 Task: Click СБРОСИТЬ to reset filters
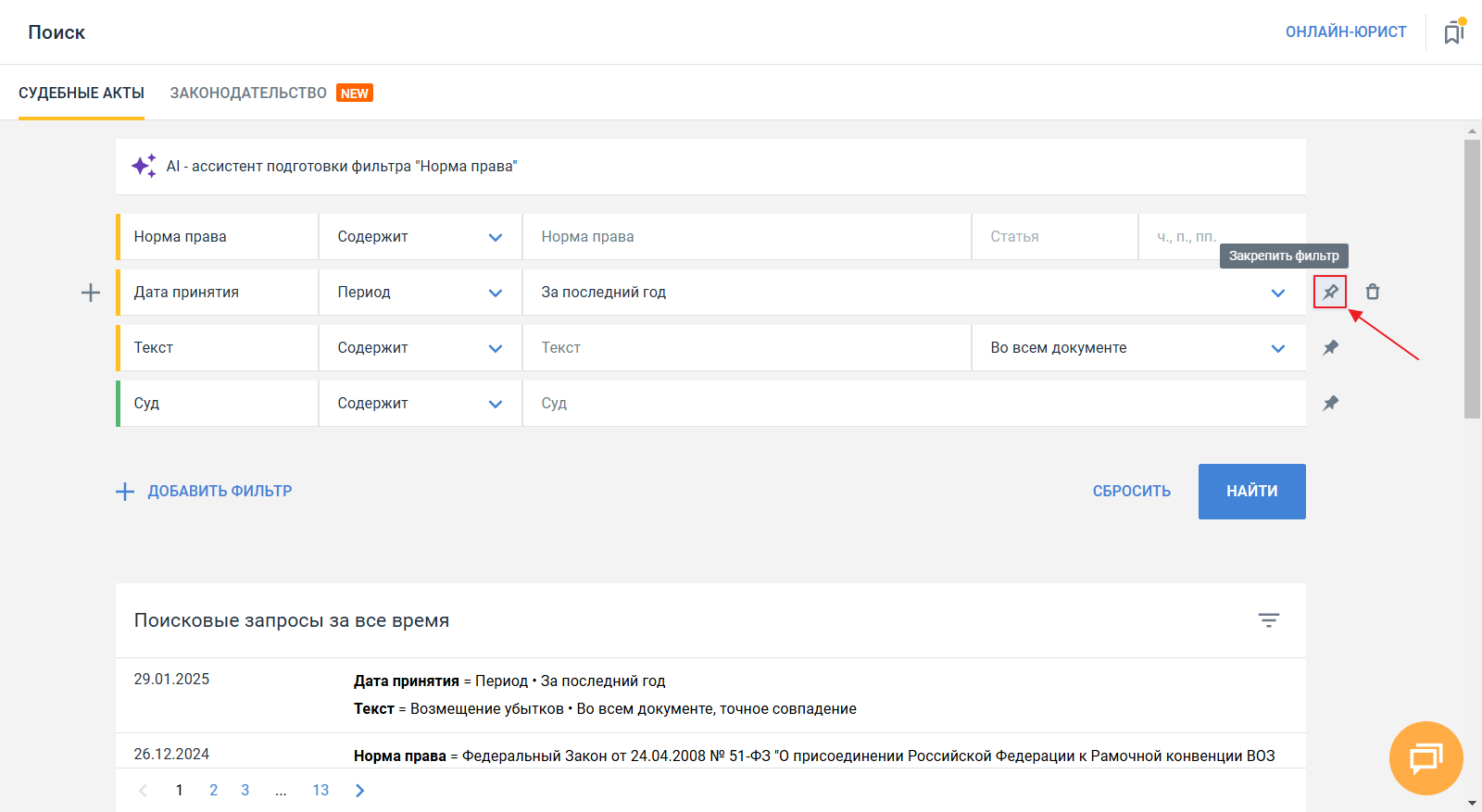pos(1132,492)
